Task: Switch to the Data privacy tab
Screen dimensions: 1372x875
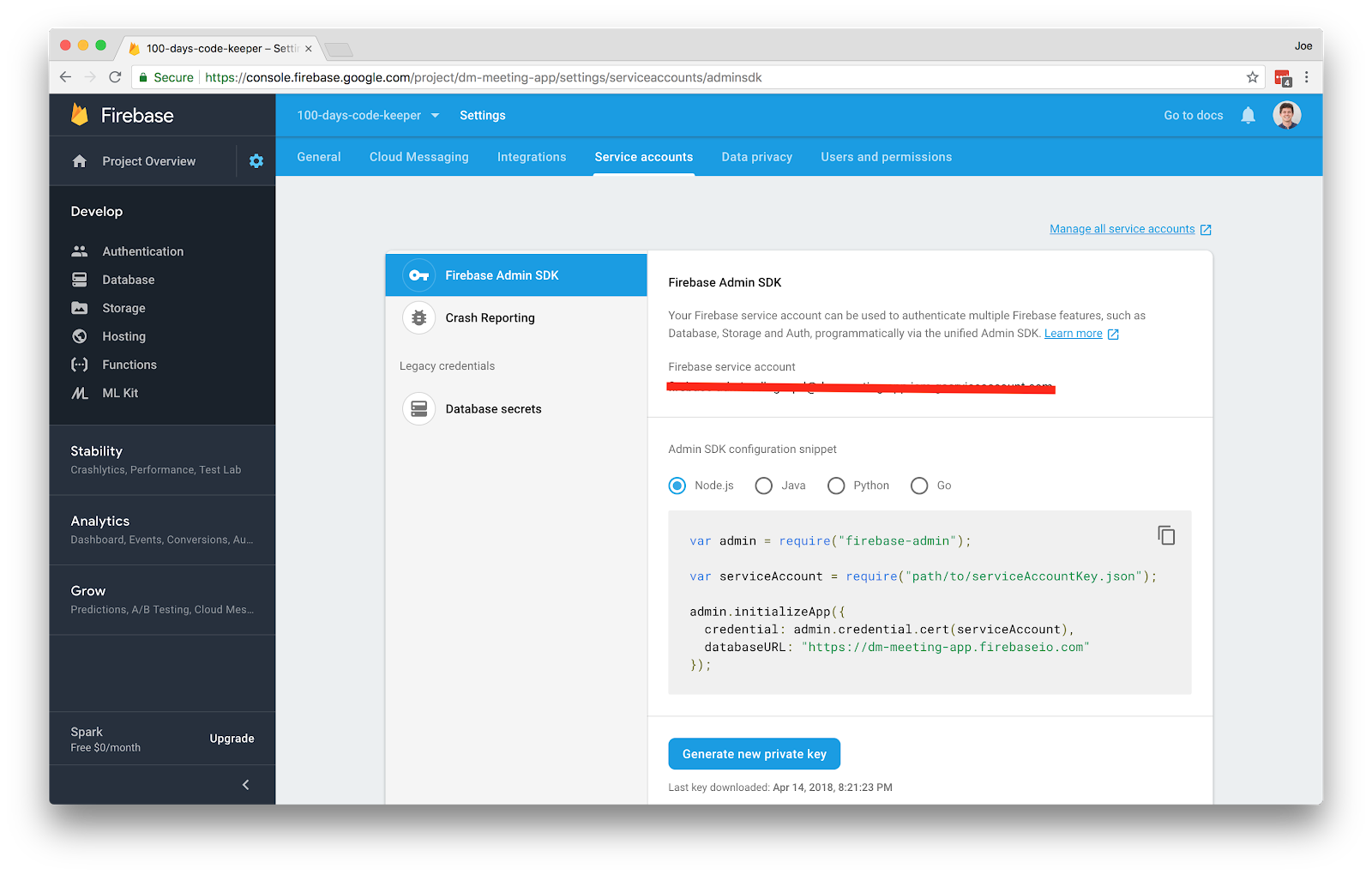Action: click(757, 157)
